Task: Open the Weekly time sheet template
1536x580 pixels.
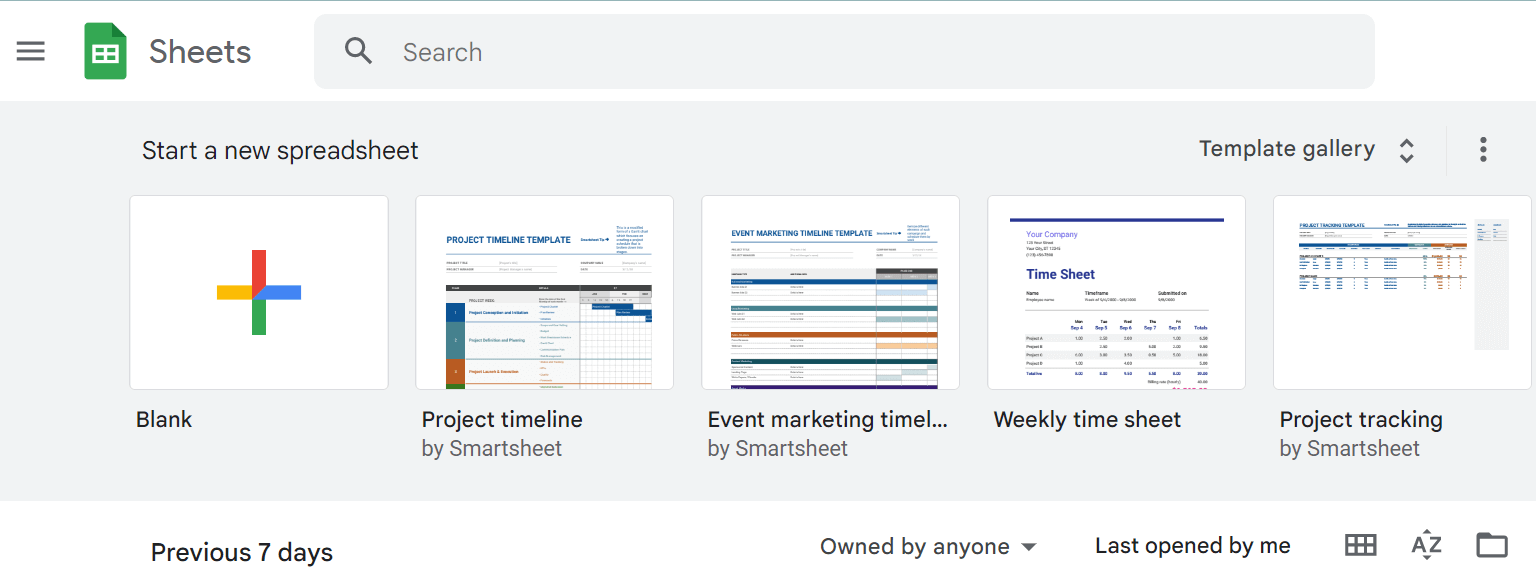Action: pos(1116,292)
